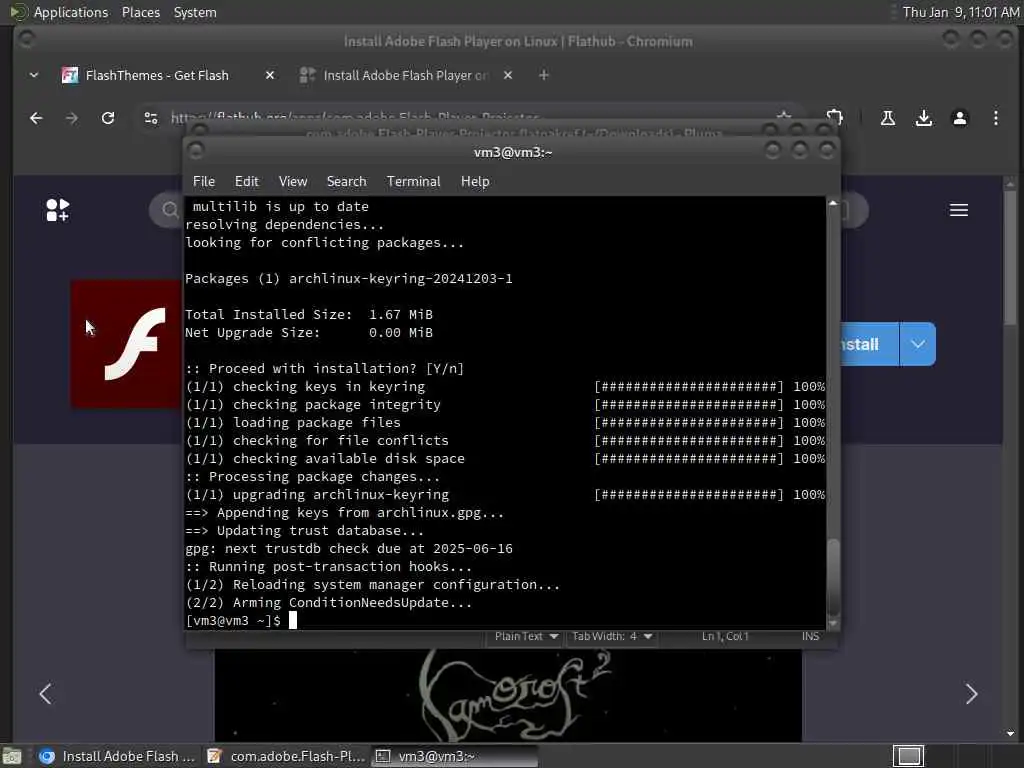Click the '(2/2) Arming ConditionNeedsUpdate...' line
This screenshot has width=1024, height=768.
[x=328, y=603]
